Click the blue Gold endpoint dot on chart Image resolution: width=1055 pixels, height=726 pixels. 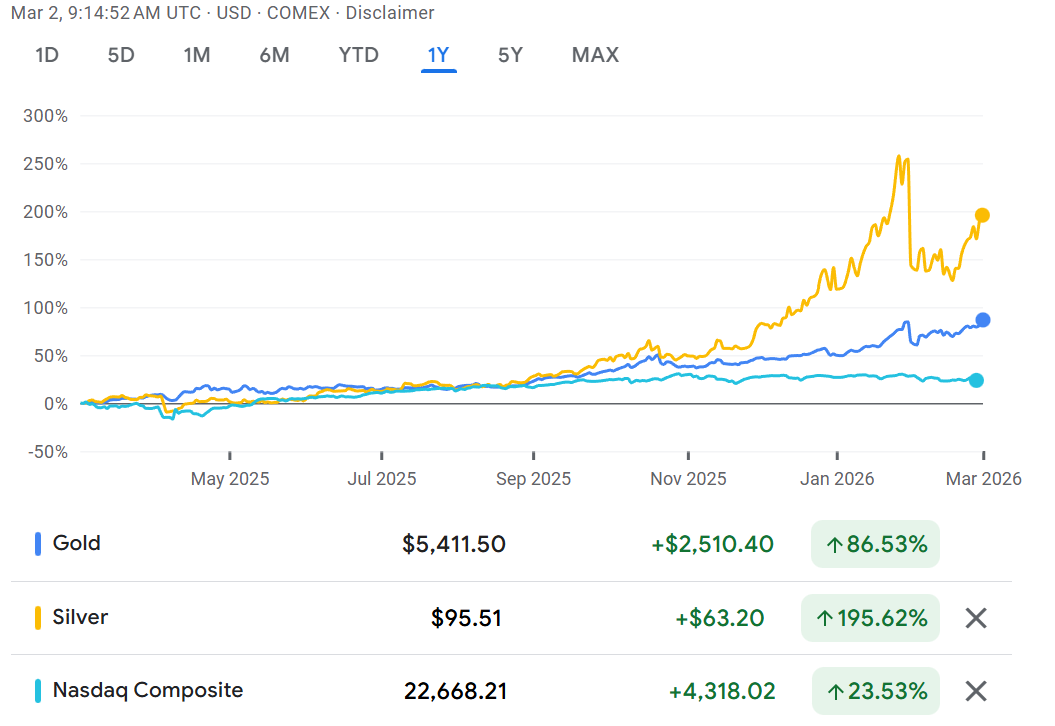tap(982, 320)
